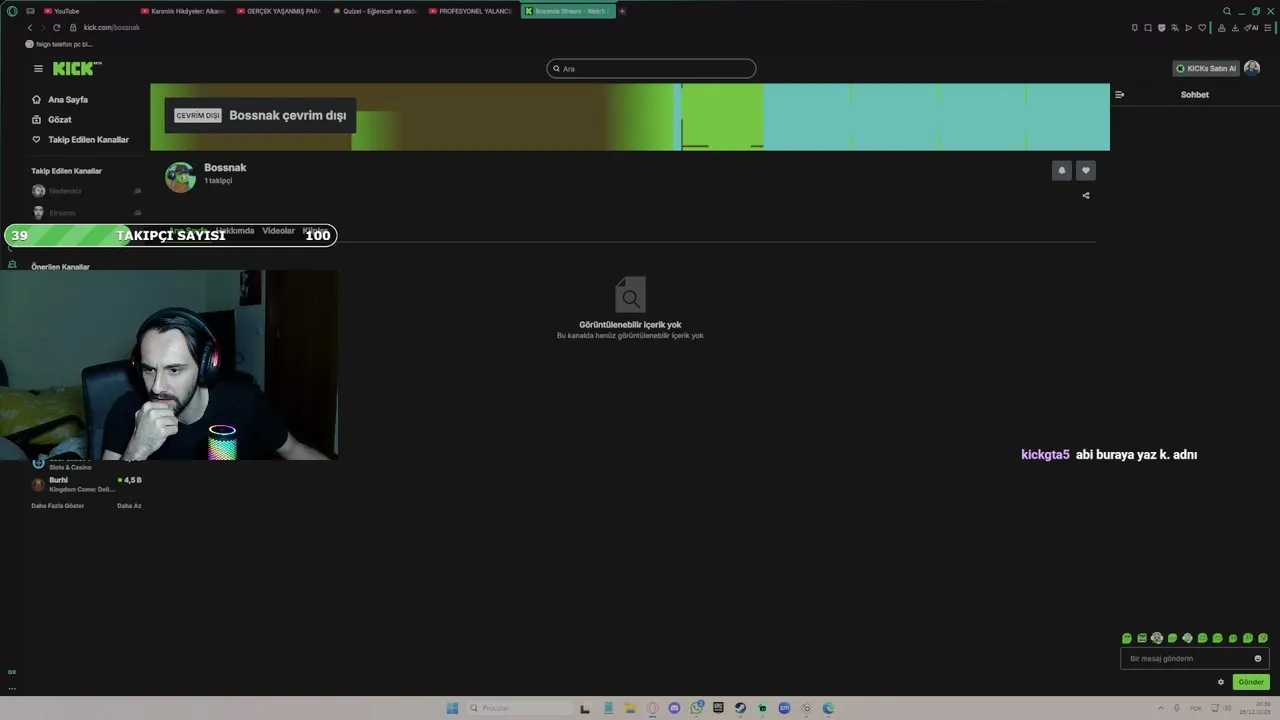This screenshot has width=1280, height=720.
Task: Collapse the Sohbet chat panel
Action: coord(1119,95)
